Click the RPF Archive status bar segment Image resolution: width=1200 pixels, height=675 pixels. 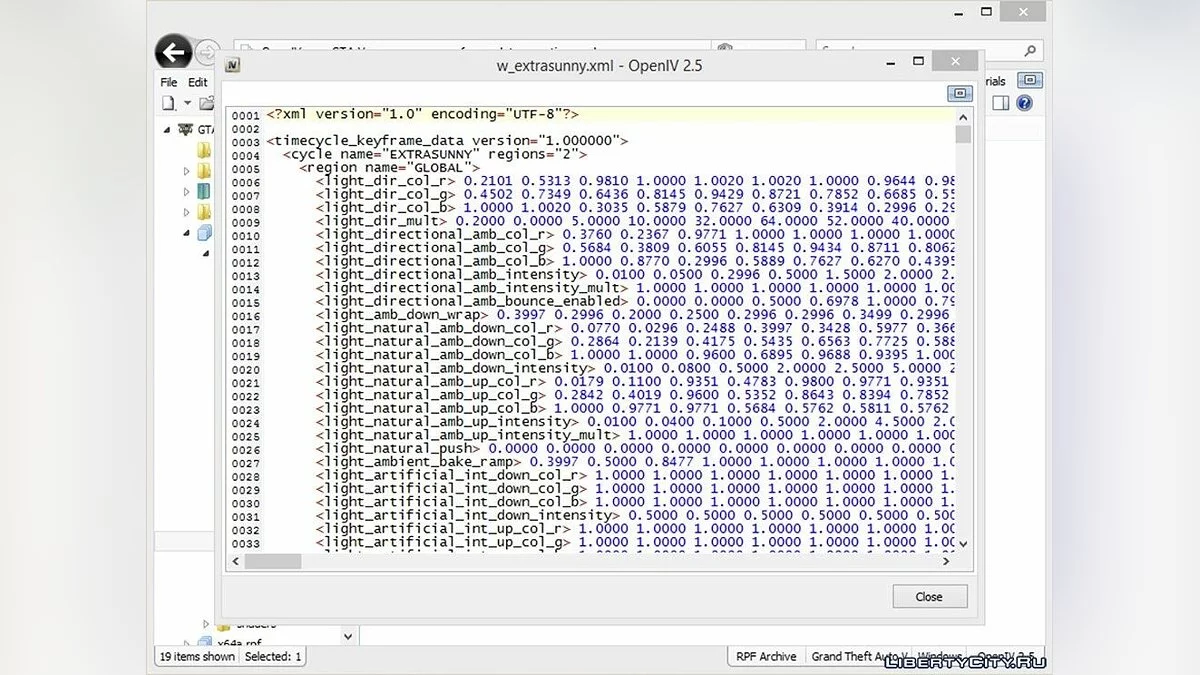[766, 657]
